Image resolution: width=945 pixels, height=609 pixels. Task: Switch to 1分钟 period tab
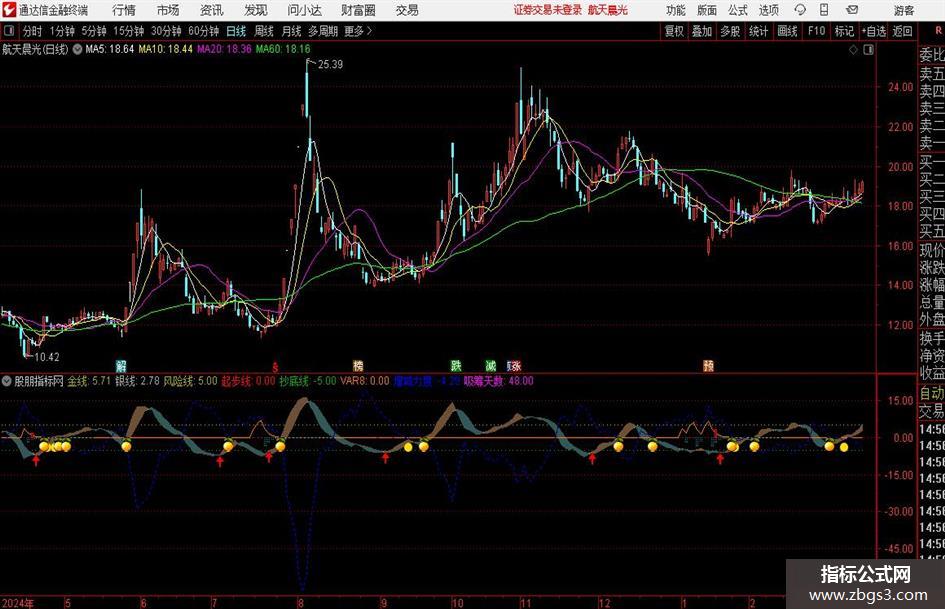(61, 31)
